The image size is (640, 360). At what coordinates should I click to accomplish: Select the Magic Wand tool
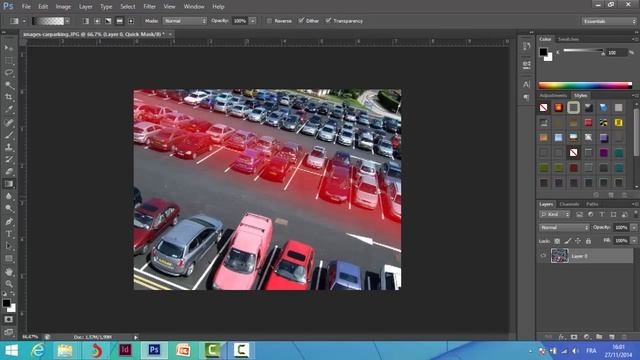coord(9,85)
